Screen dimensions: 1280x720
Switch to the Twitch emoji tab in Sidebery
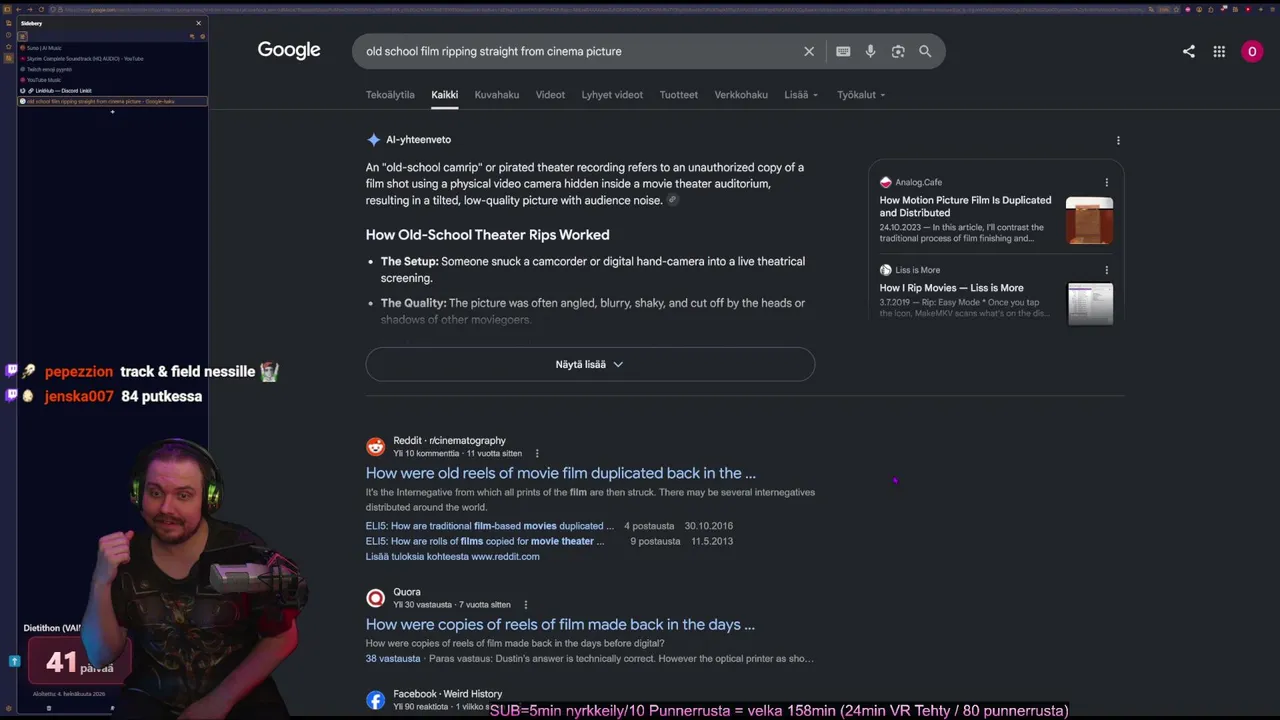(112, 69)
